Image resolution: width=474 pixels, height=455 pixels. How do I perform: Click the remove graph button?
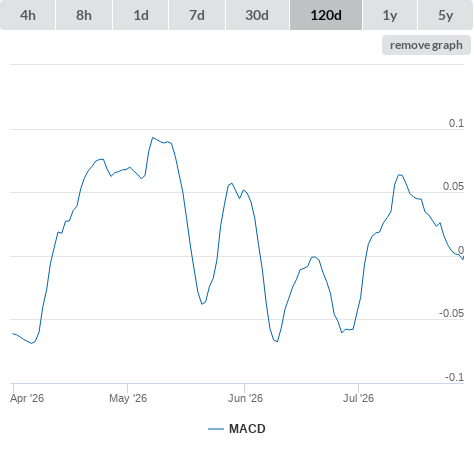coord(426,45)
